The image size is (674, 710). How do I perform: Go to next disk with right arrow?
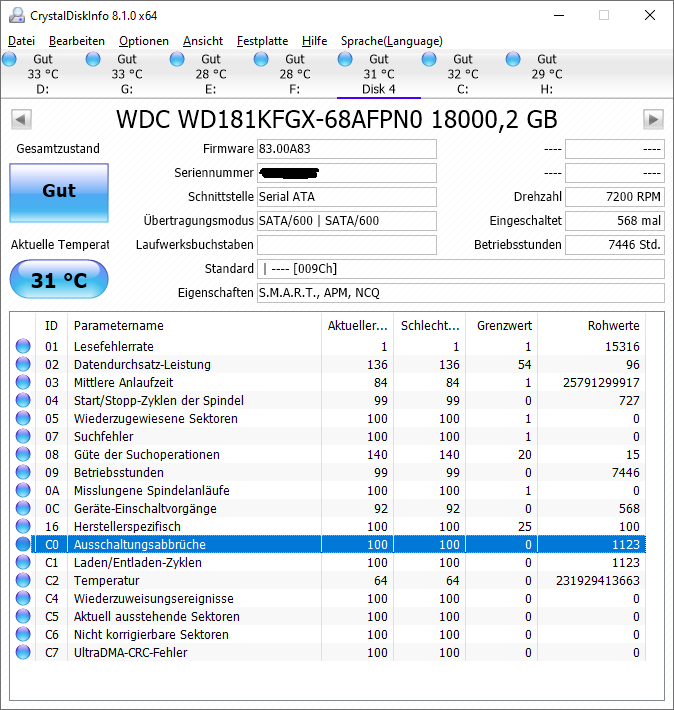click(653, 120)
